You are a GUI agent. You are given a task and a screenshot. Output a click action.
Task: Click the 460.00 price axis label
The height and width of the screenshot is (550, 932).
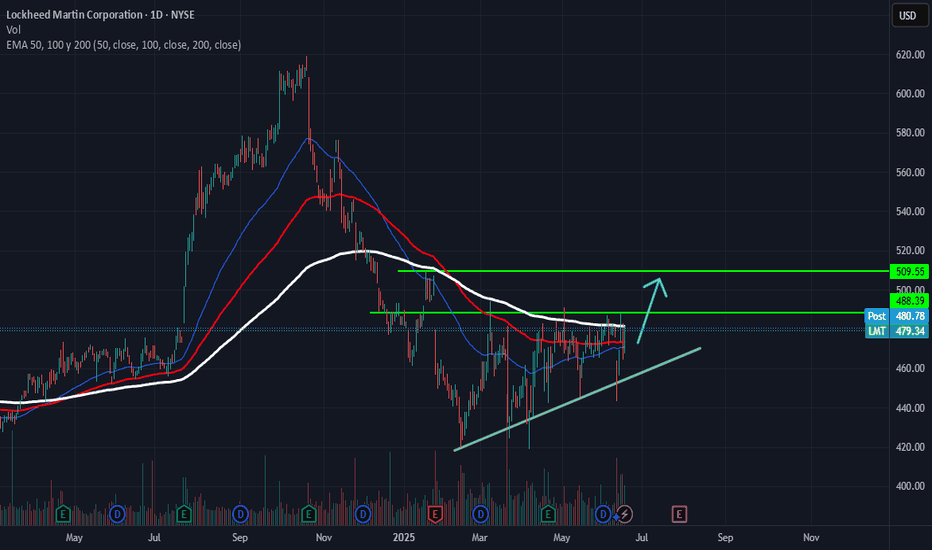coord(910,369)
